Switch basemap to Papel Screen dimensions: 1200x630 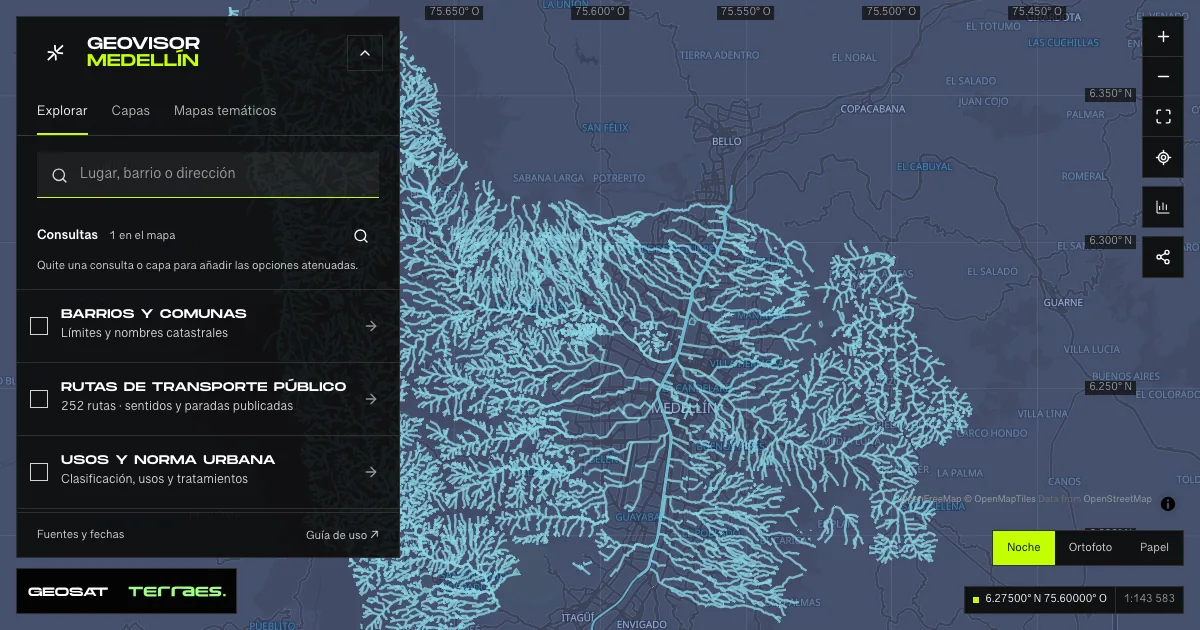pyautogui.click(x=1154, y=548)
